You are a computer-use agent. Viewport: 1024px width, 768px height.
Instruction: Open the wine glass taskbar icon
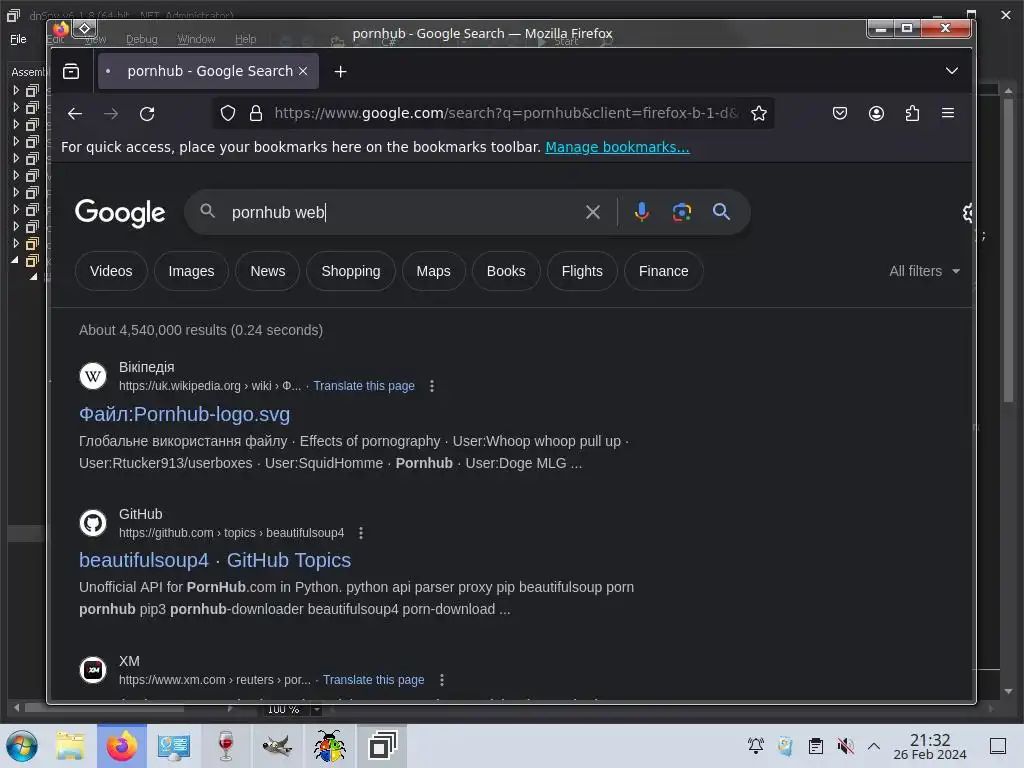click(225, 746)
